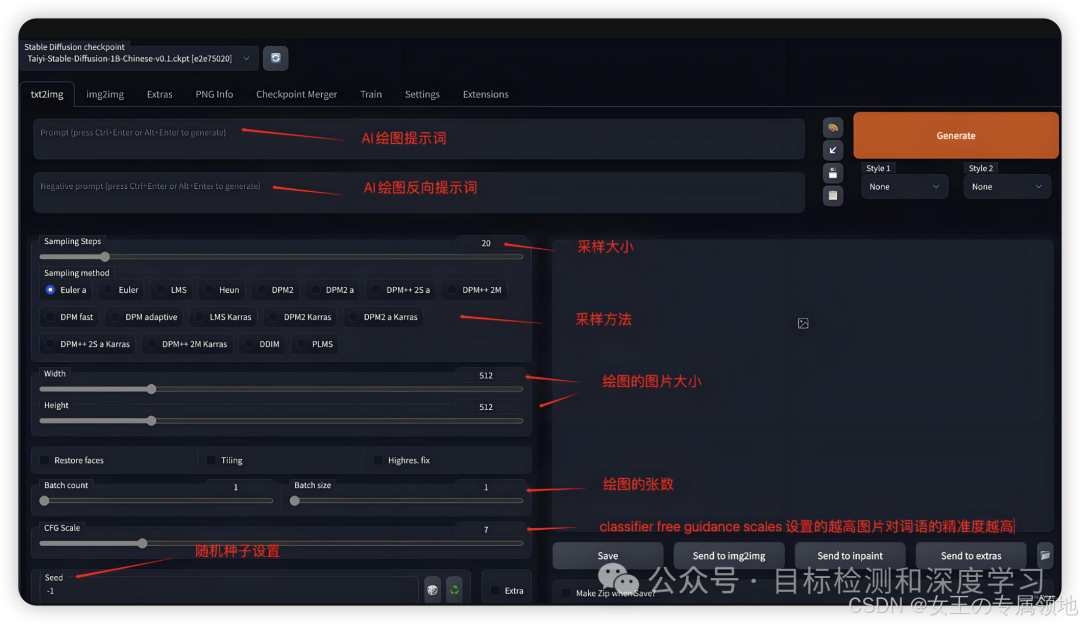This screenshot has width=1080, height=624.
Task: Open the Checkpoint Merger tab
Action: (x=296, y=94)
